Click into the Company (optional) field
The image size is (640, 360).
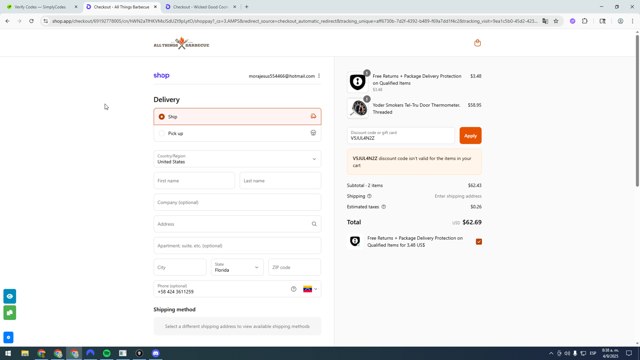tap(237, 202)
